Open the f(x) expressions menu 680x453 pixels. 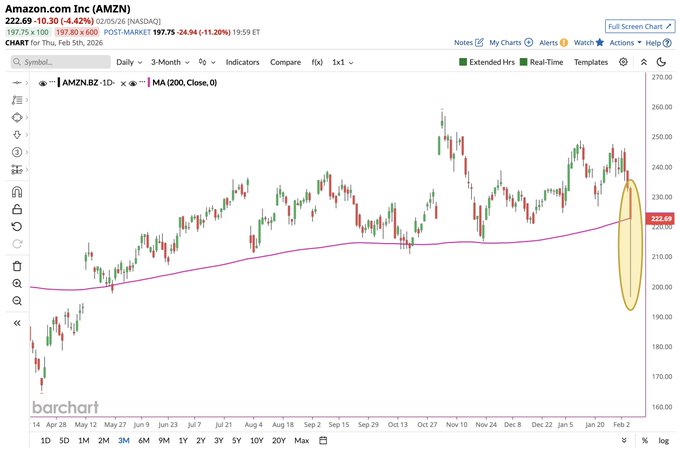pos(317,62)
